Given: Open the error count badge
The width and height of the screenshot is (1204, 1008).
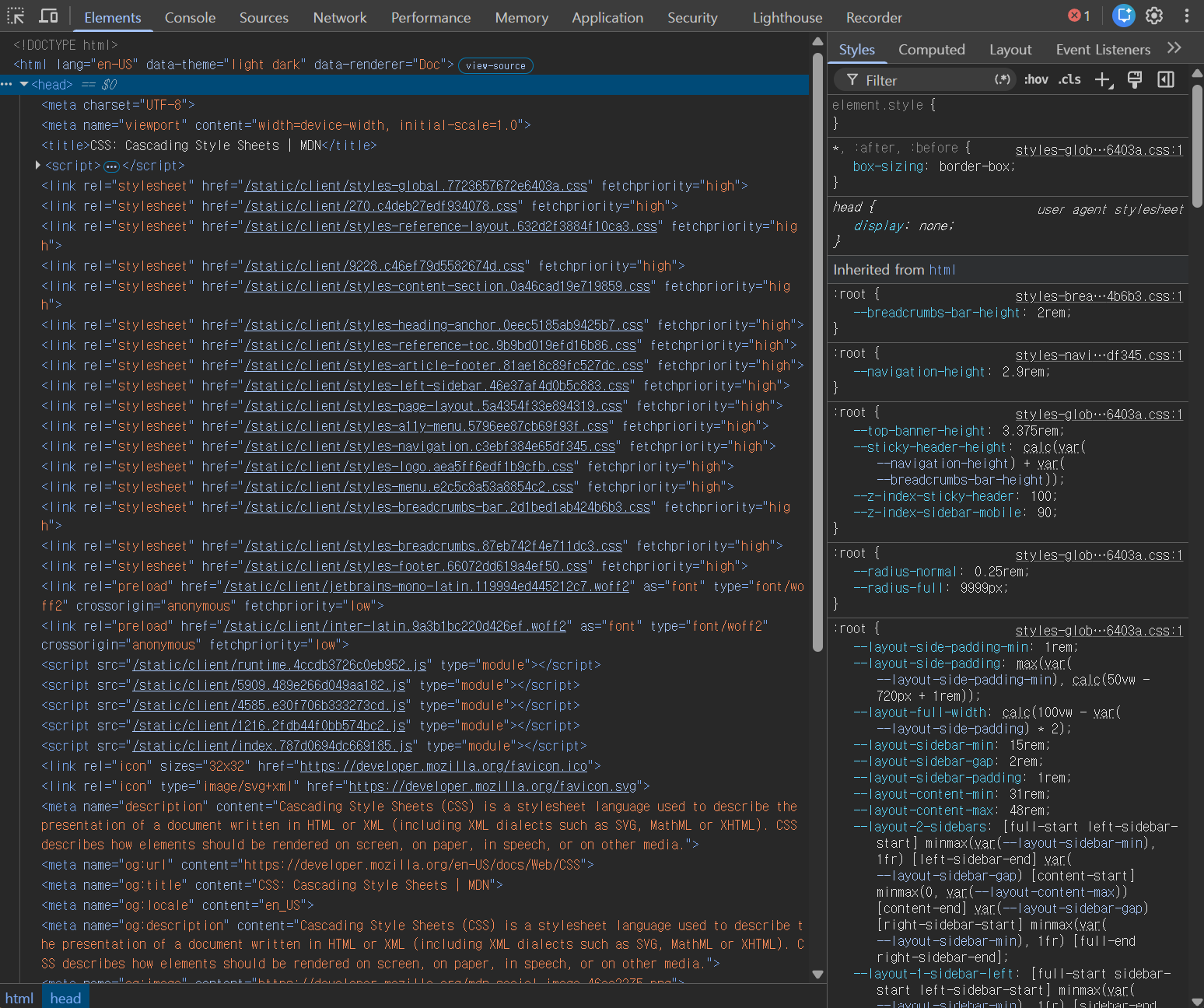Looking at the screenshot, I should [1079, 16].
